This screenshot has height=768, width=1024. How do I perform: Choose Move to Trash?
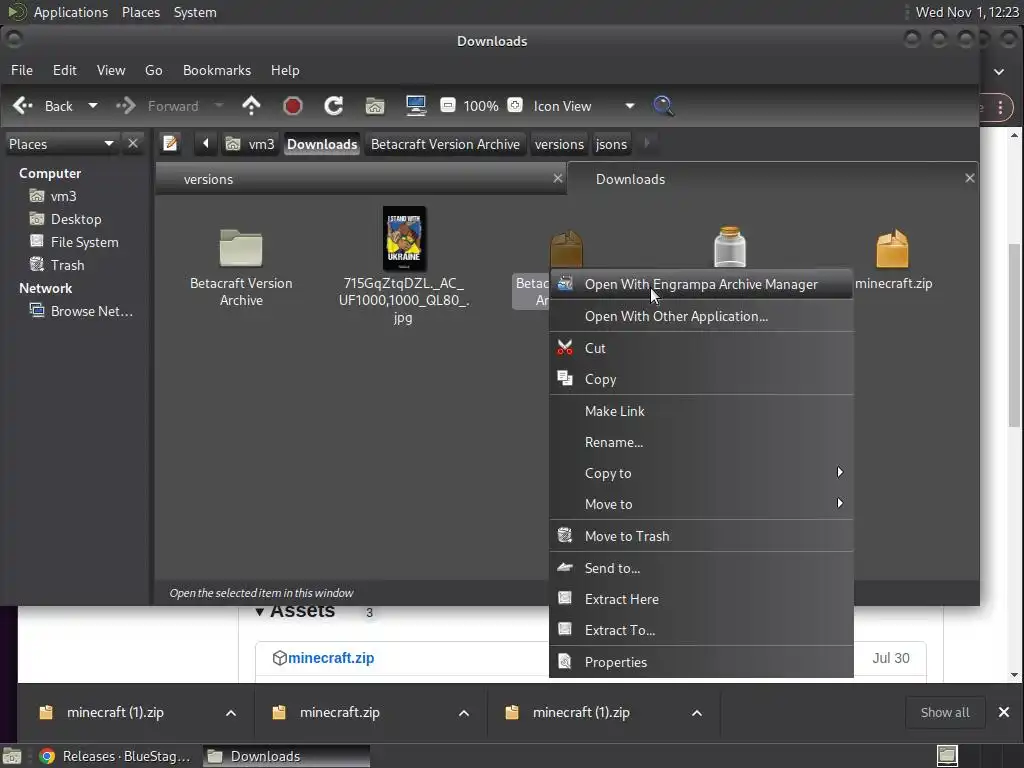click(701, 536)
